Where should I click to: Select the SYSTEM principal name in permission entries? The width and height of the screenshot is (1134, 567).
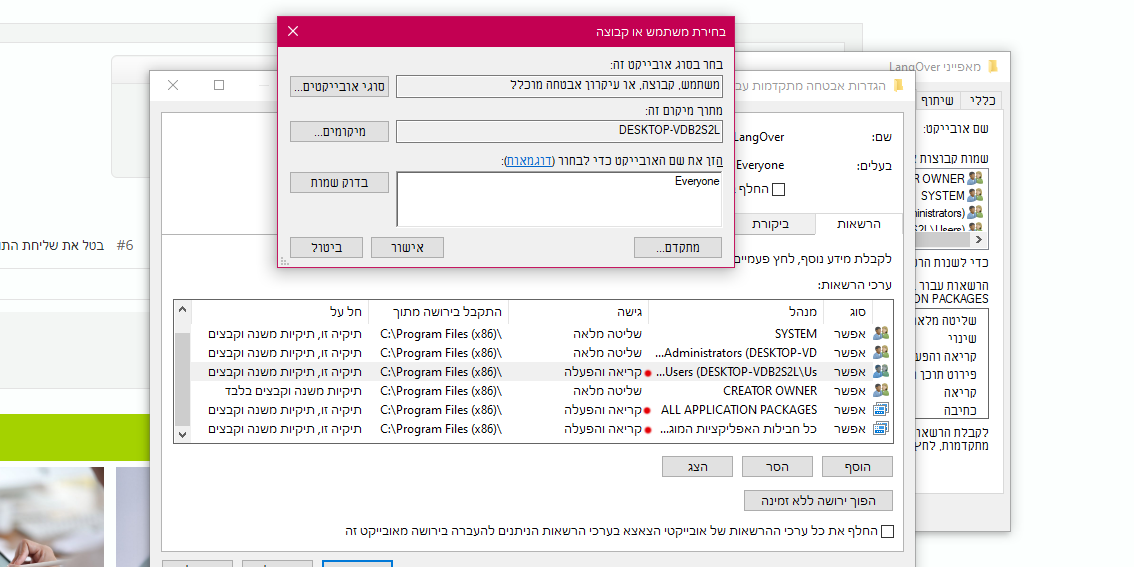coord(796,334)
